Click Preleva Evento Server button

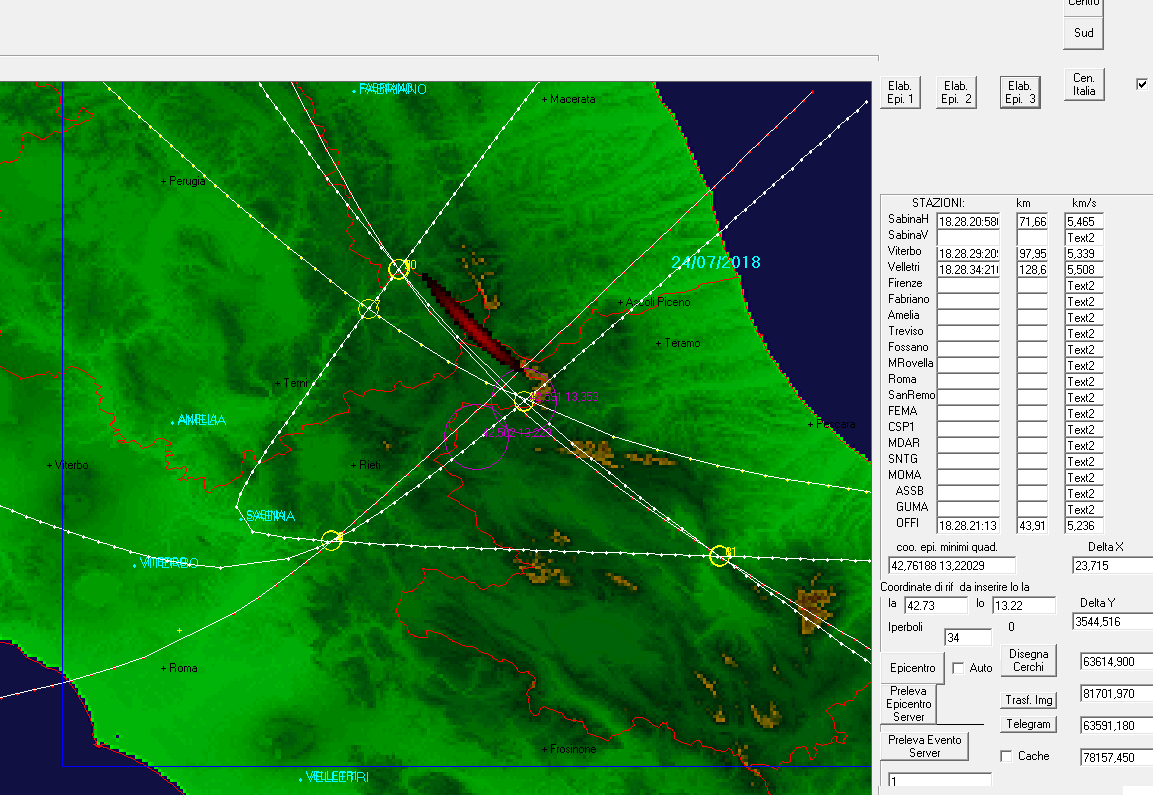click(x=924, y=746)
